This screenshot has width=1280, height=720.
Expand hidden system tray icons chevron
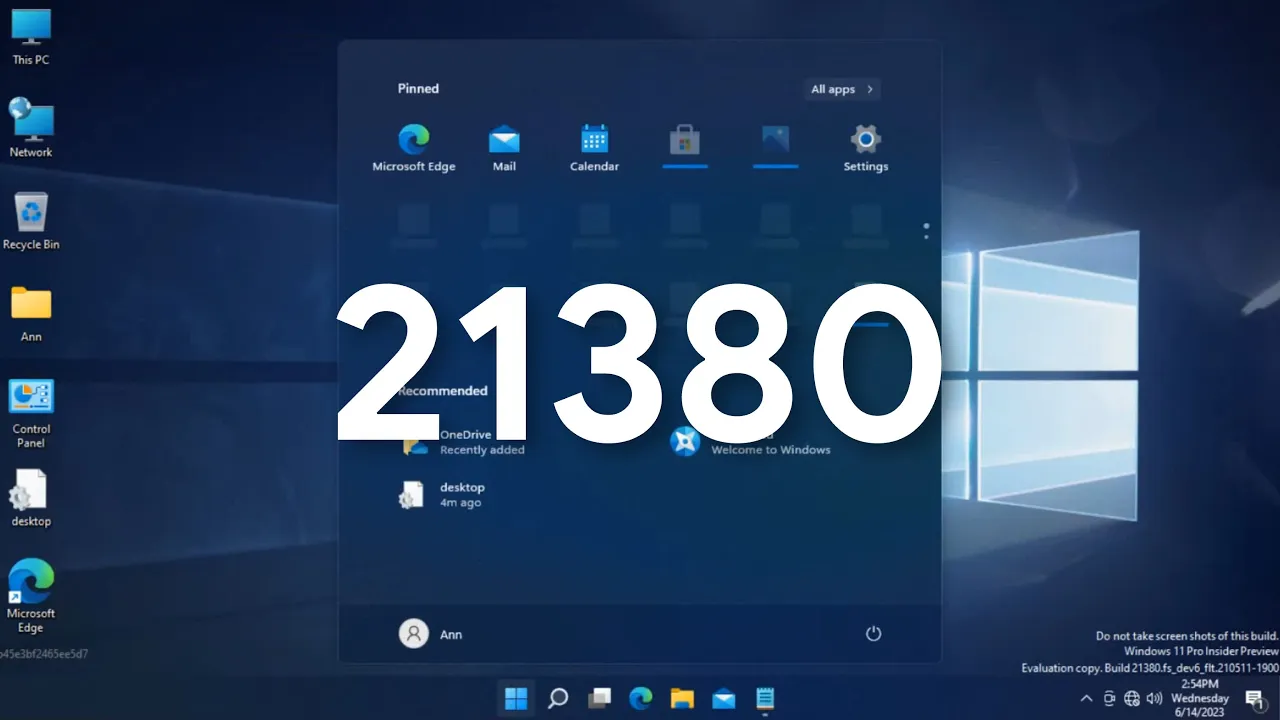(1087, 698)
